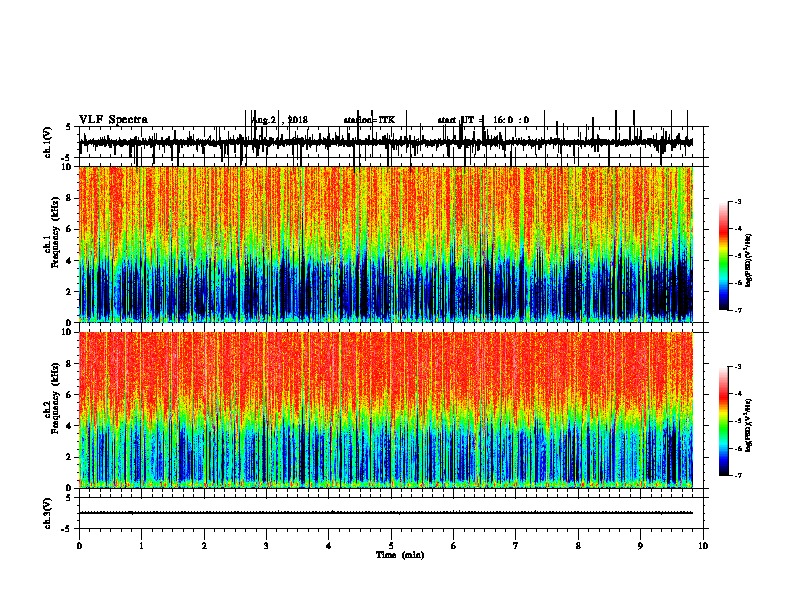
Task: Select the ch.2 colorbar log(PSD) label
Action: click(x=748, y=426)
